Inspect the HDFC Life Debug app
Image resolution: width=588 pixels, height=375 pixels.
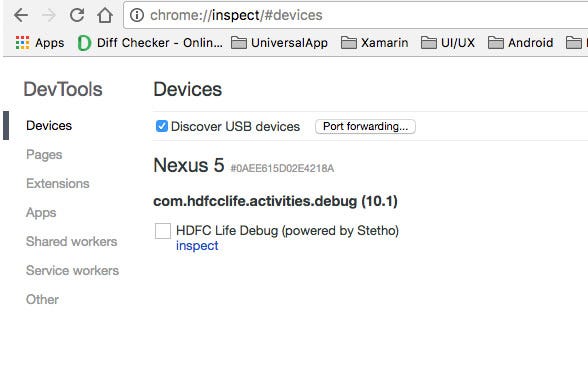197,246
